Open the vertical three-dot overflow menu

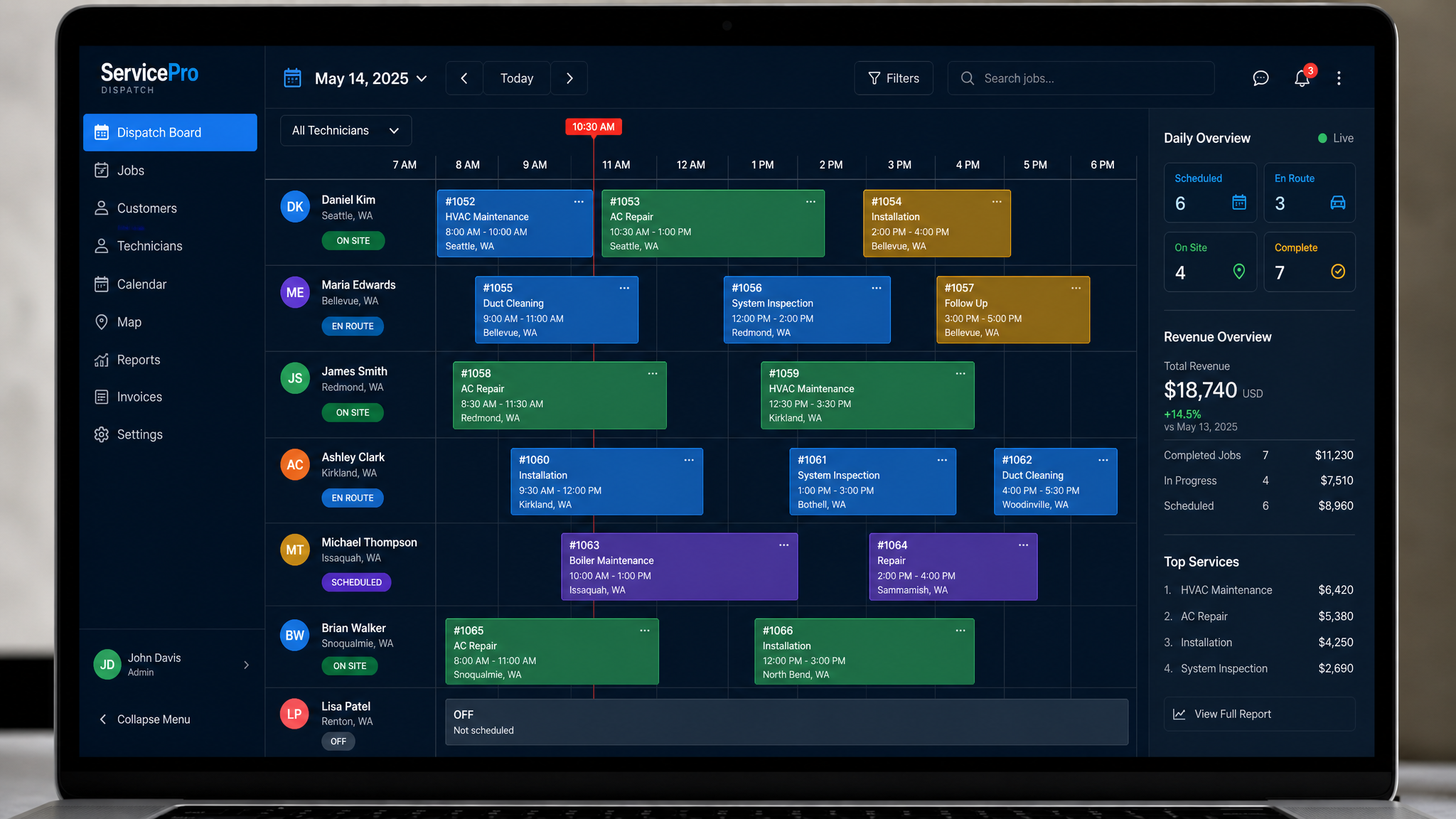[x=1339, y=78]
